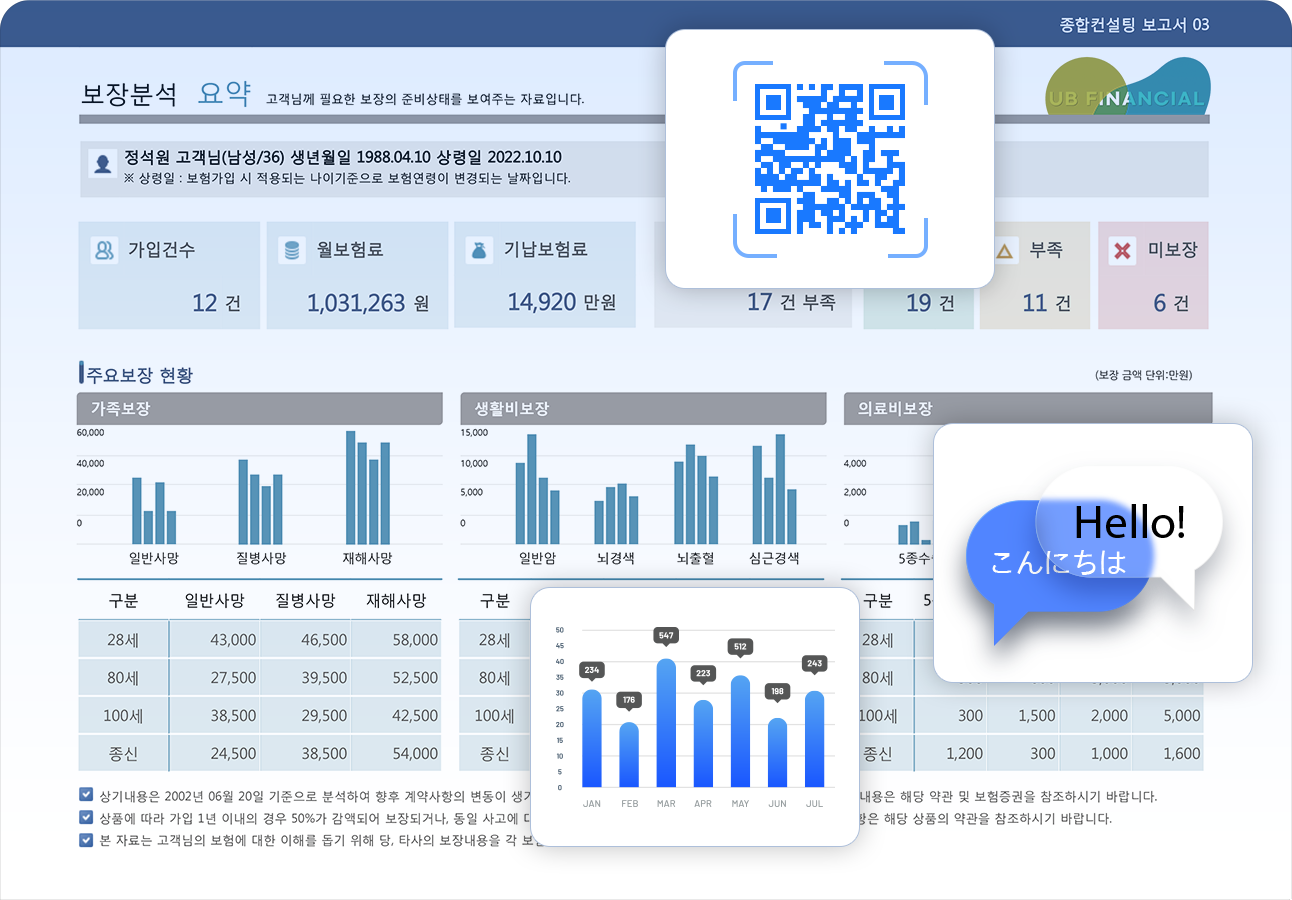Screen dimensions: 1292x900
Task: Click the 가입건수 people icon
Action: 104,250
